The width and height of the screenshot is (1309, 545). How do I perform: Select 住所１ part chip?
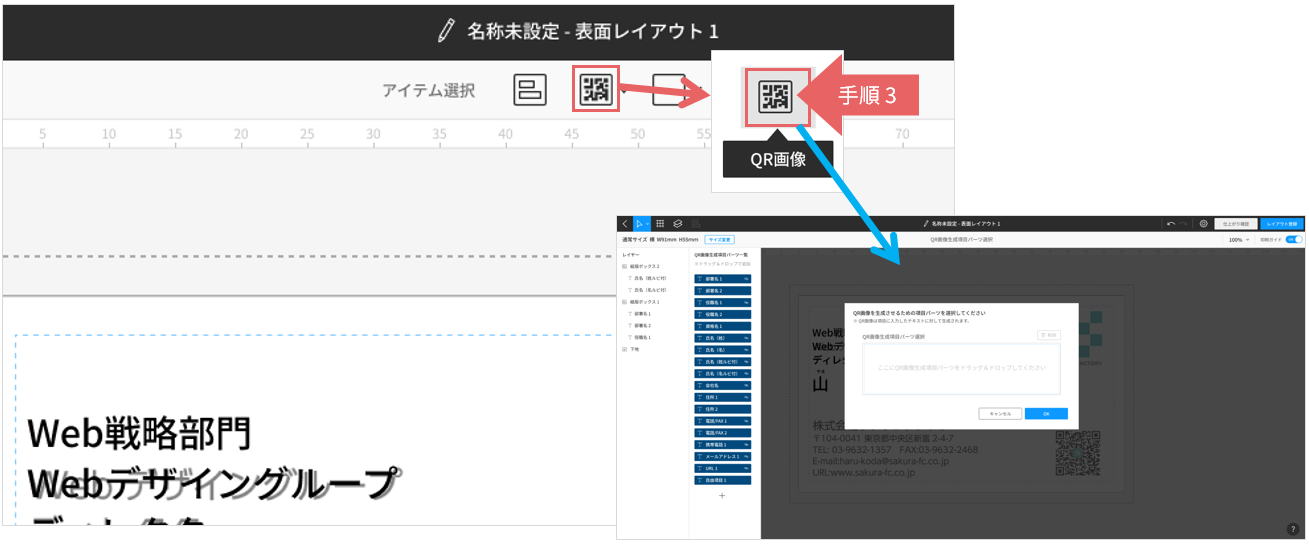pyautogui.click(x=722, y=397)
